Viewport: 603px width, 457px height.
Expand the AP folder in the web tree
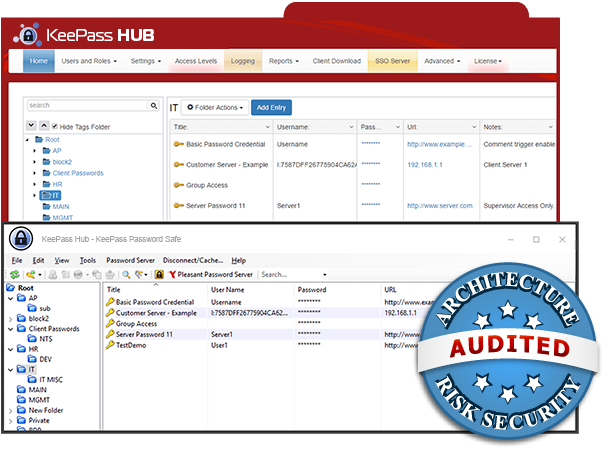click(35, 151)
